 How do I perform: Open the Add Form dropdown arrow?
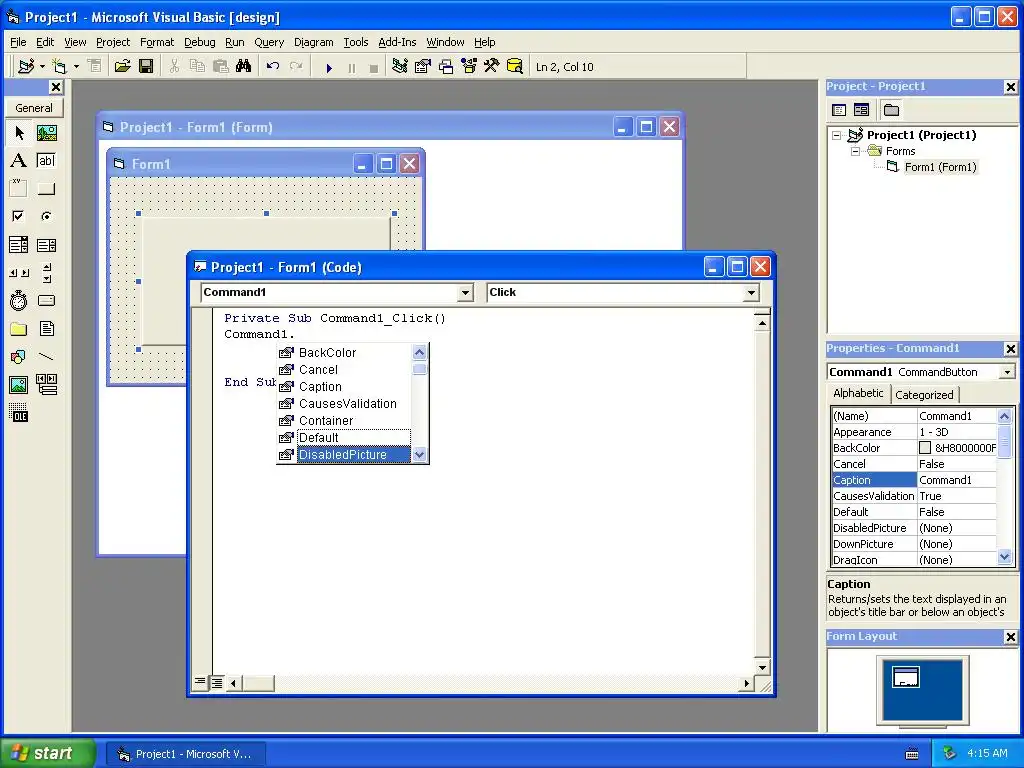coord(76,67)
